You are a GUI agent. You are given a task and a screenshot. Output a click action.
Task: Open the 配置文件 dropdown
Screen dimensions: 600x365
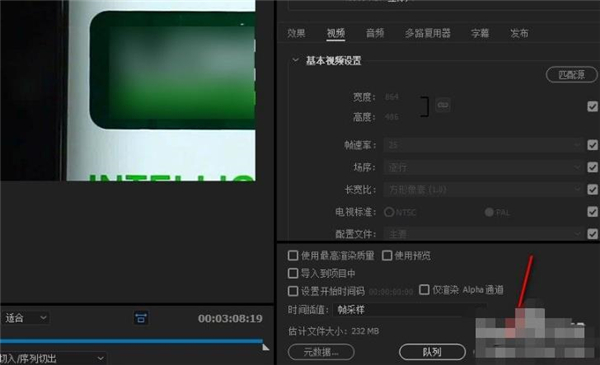(483, 233)
